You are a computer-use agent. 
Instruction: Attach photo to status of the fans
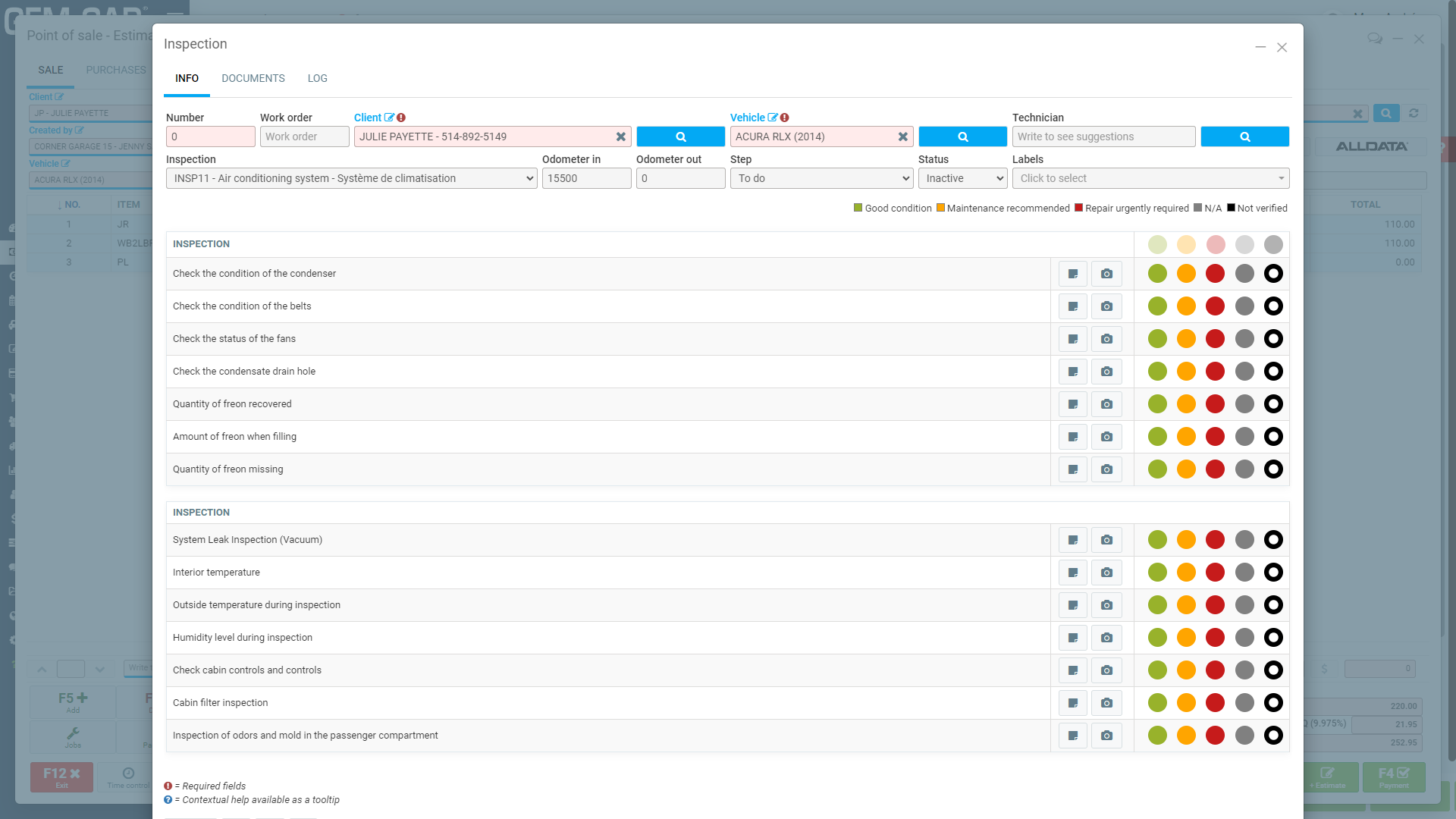coord(1106,339)
